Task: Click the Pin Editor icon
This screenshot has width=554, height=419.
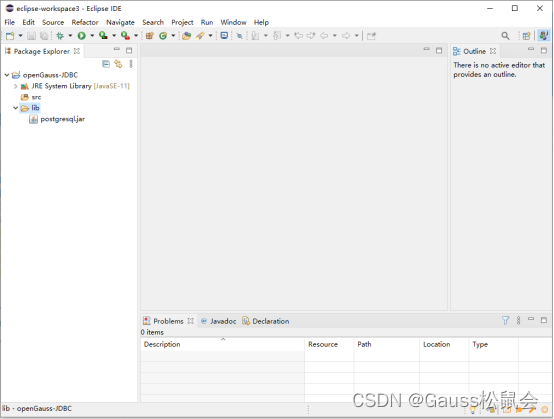Action: 371,36
